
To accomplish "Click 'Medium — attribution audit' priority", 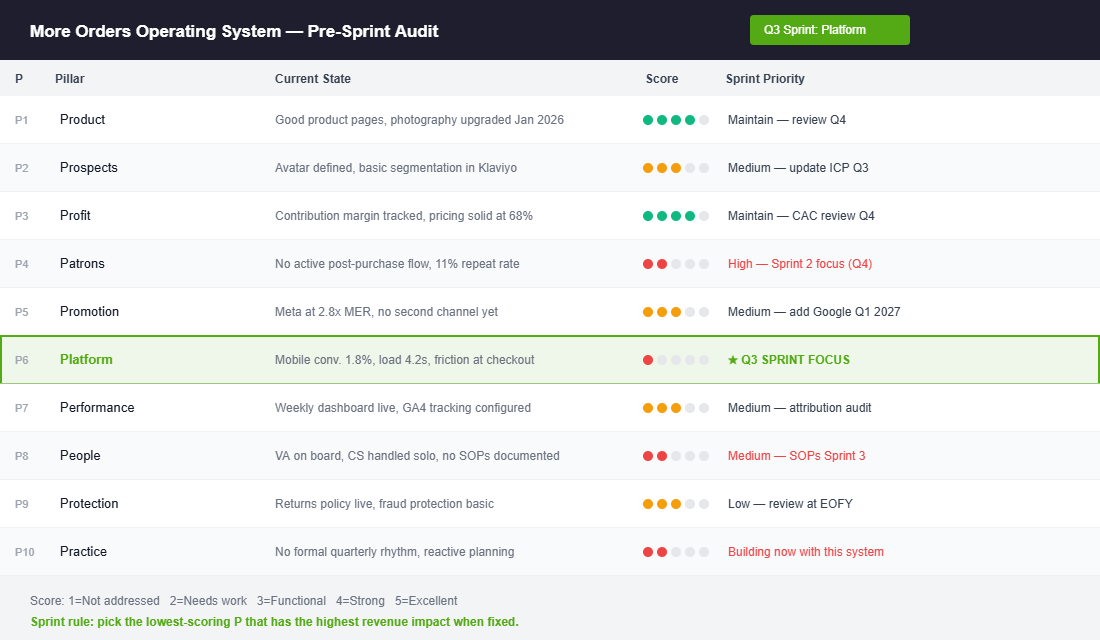I will [799, 408].
